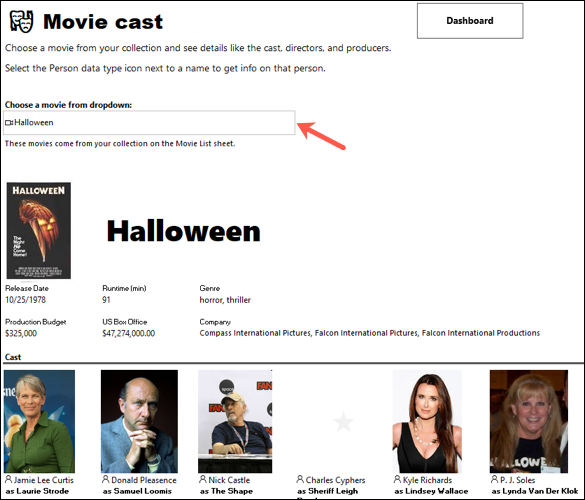Click the $47,274,000.00 US Box Office value
The height and width of the screenshot is (500, 585).
point(129,333)
